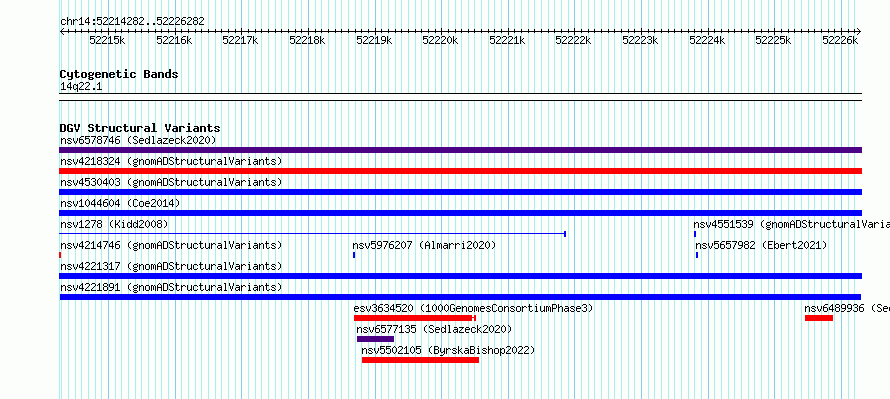Click the small blue nsv4551539 marker

coord(695,234)
